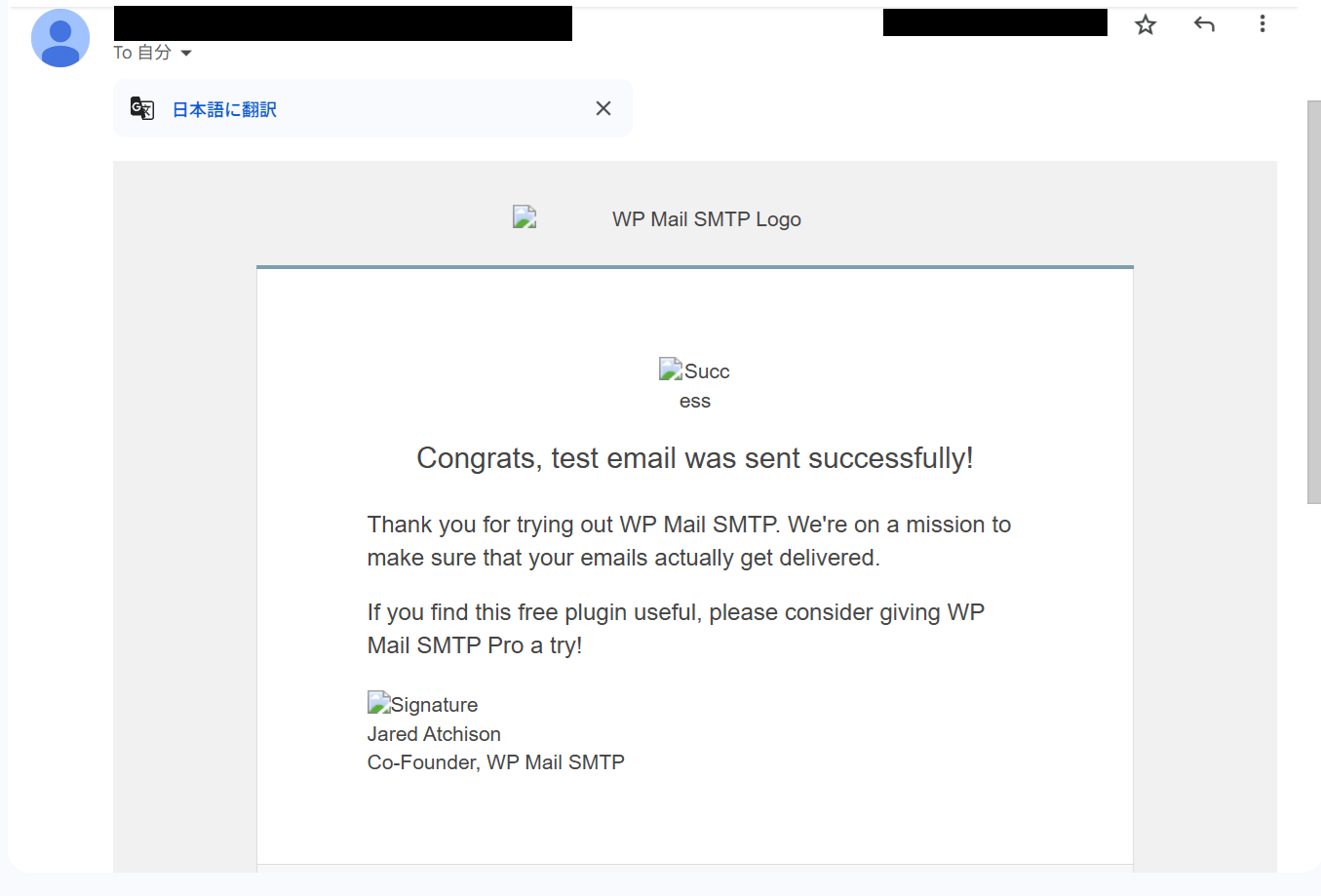1321x896 pixels.
Task: Click the broken Success image icon
Action: click(x=671, y=370)
